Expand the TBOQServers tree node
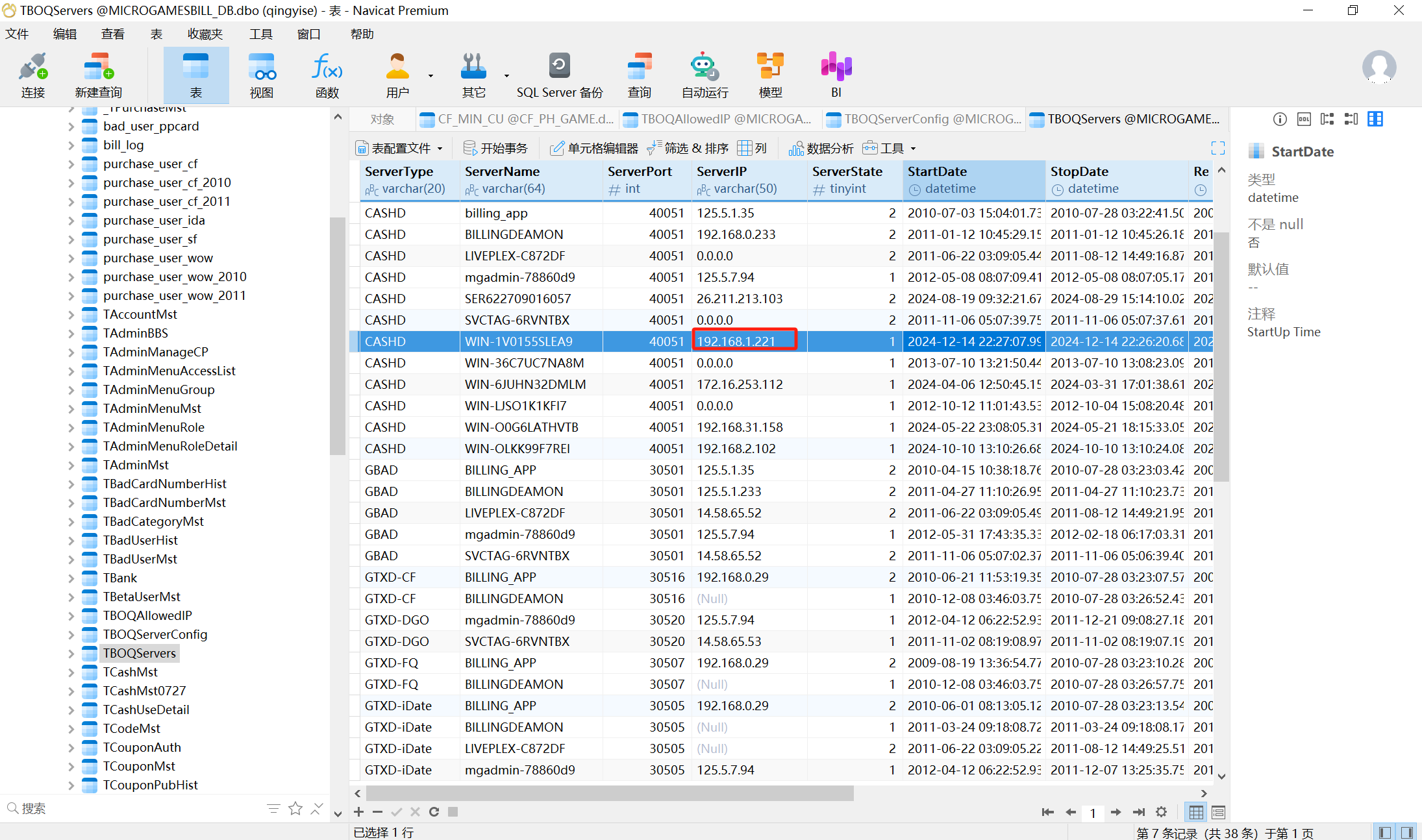Viewport: 1422px width, 840px height. tap(71, 653)
